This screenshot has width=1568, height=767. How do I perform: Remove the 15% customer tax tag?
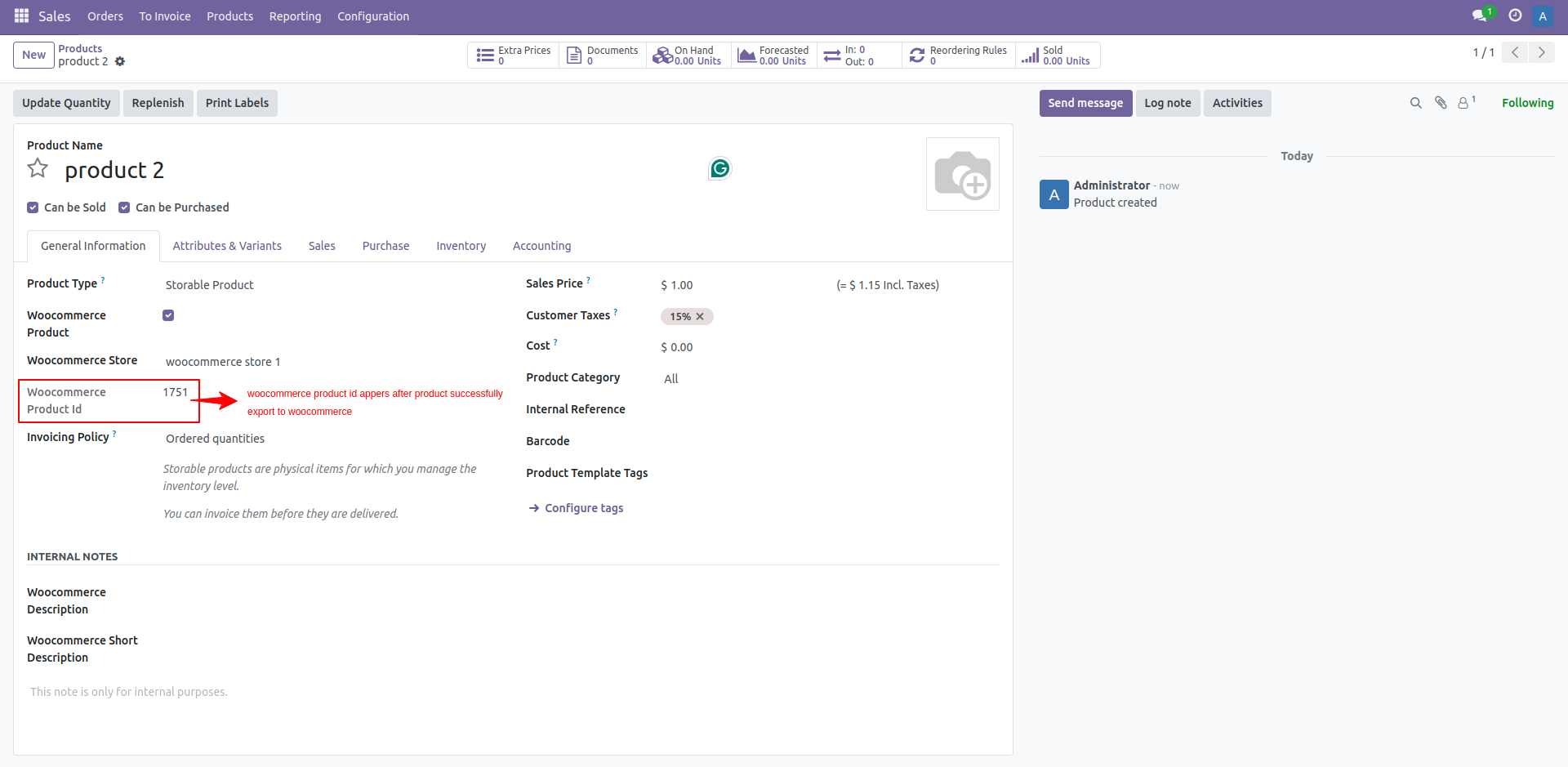click(700, 316)
